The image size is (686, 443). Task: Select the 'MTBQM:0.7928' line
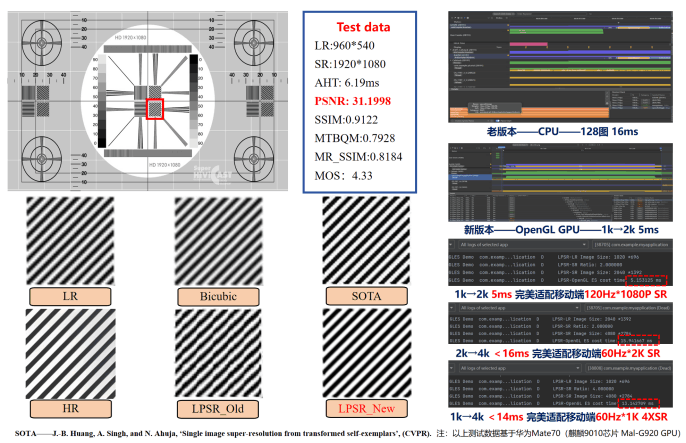click(x=355, y=138)
